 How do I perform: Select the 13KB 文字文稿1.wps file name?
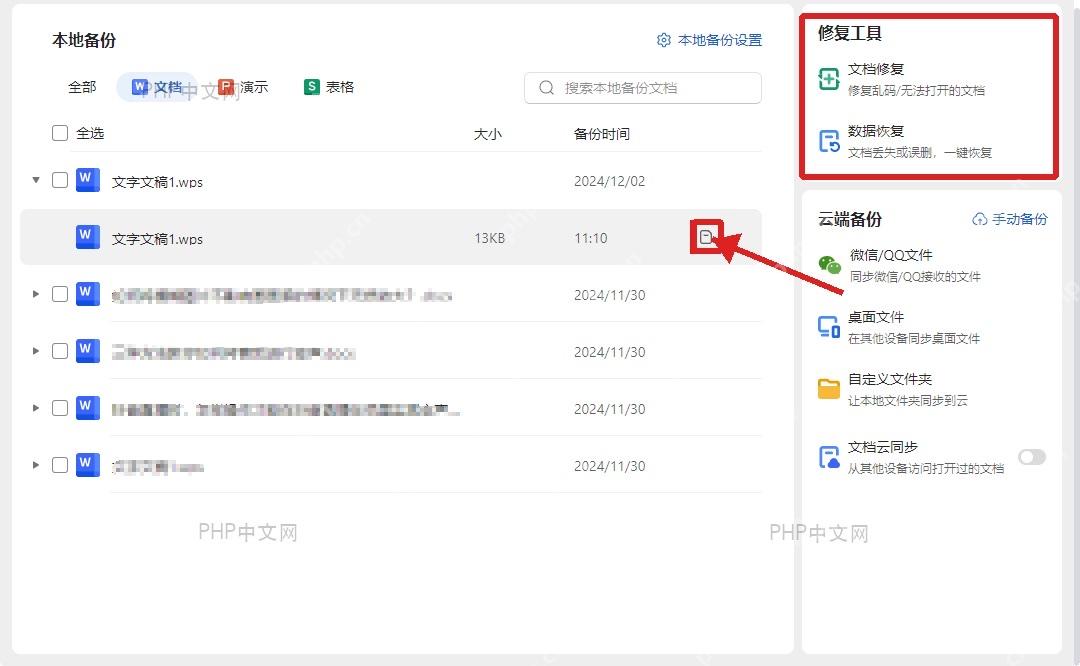tap(157, 239)
